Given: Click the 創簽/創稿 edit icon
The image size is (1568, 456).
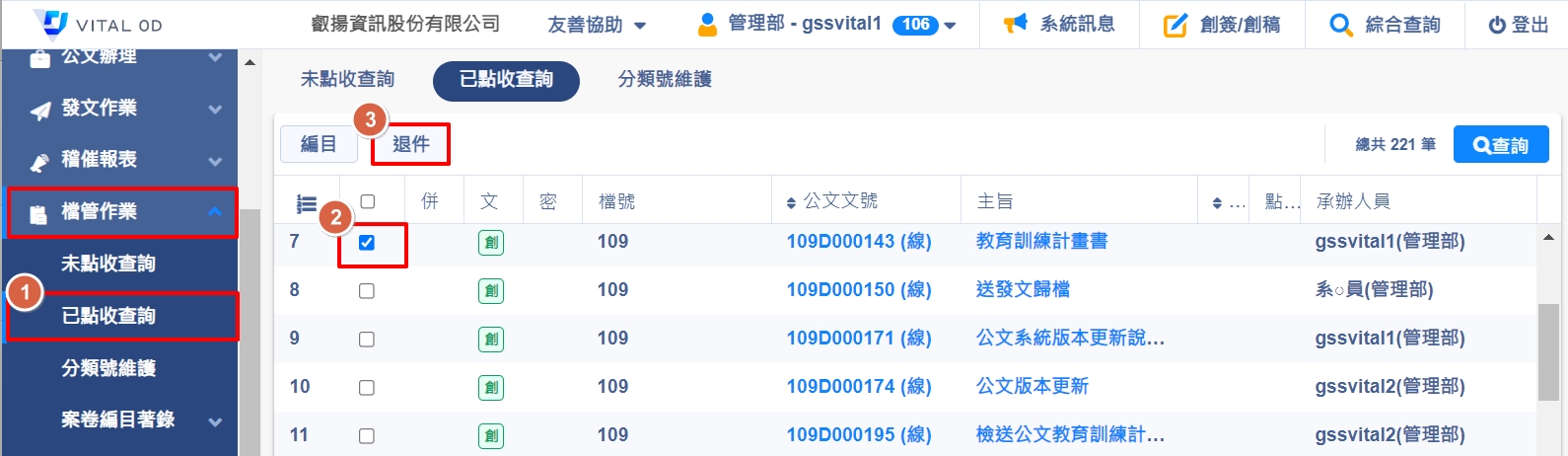Looking at the screenshot, I should coord(1175,26).
